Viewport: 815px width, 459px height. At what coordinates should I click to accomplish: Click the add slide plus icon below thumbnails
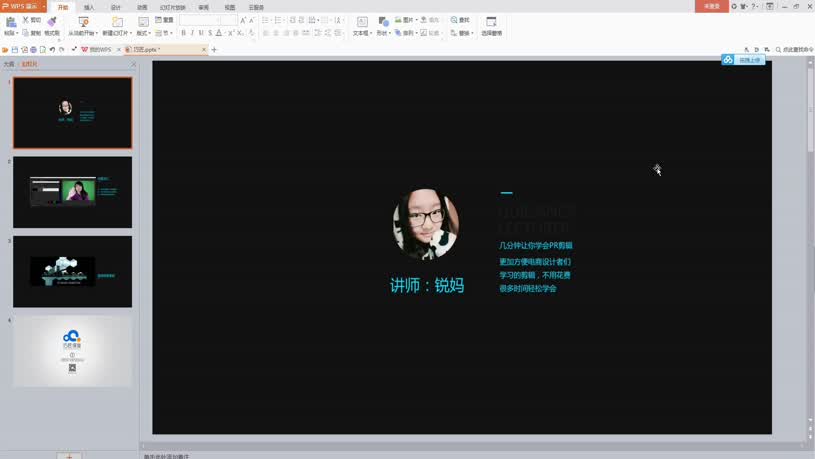69,456
